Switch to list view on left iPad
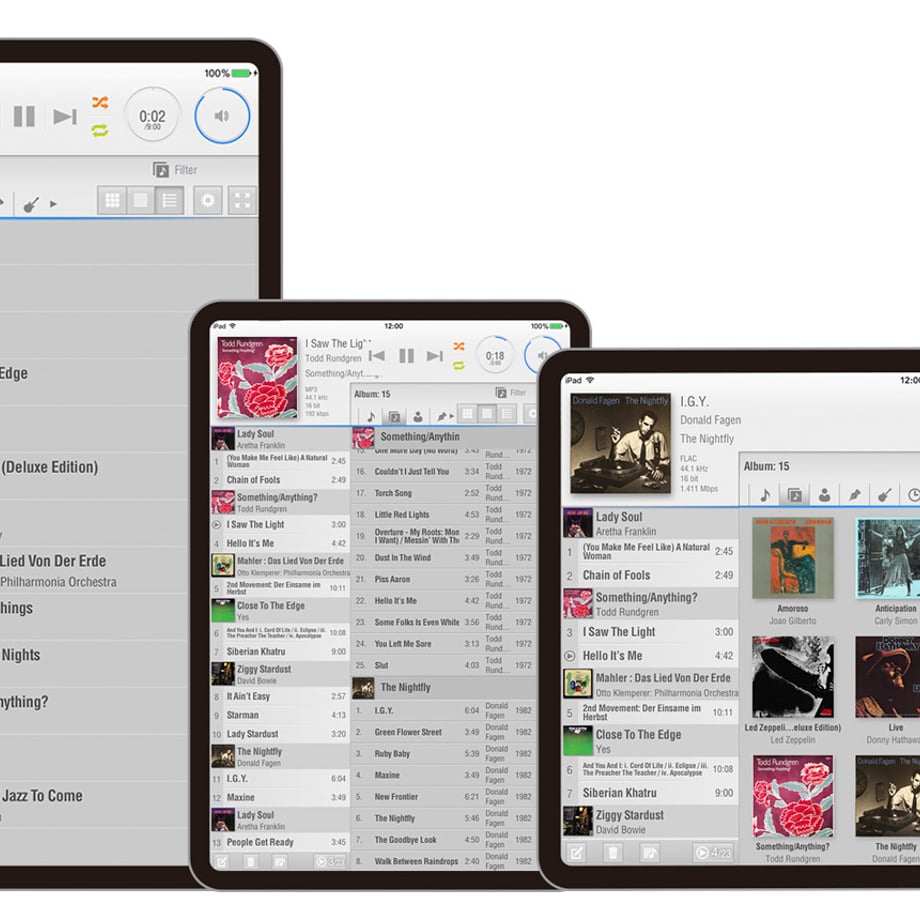The height and width of the screenshot is (920, 920). (x=170, y=201)
